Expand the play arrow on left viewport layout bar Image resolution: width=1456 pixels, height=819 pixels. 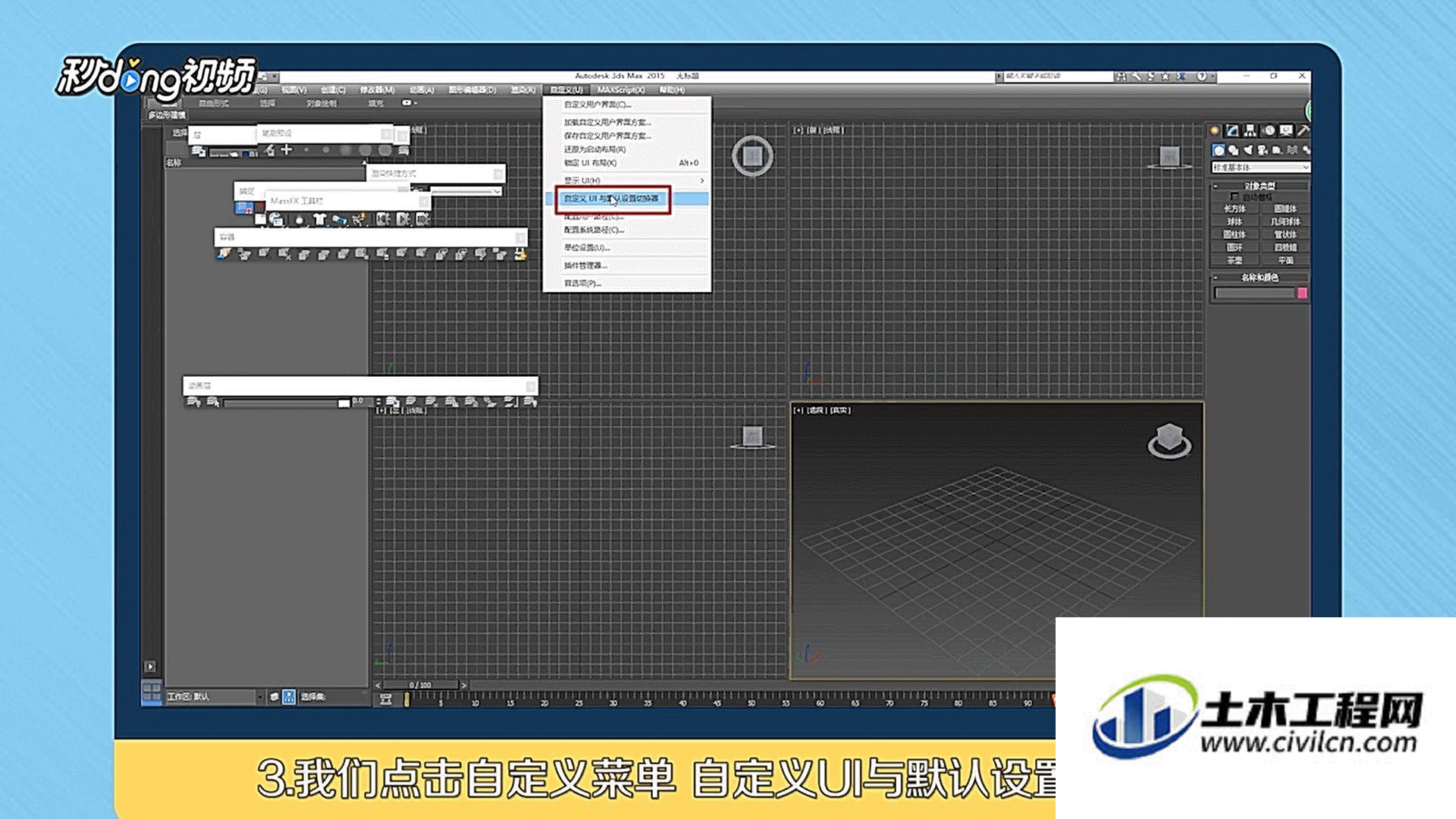[150, 667]
